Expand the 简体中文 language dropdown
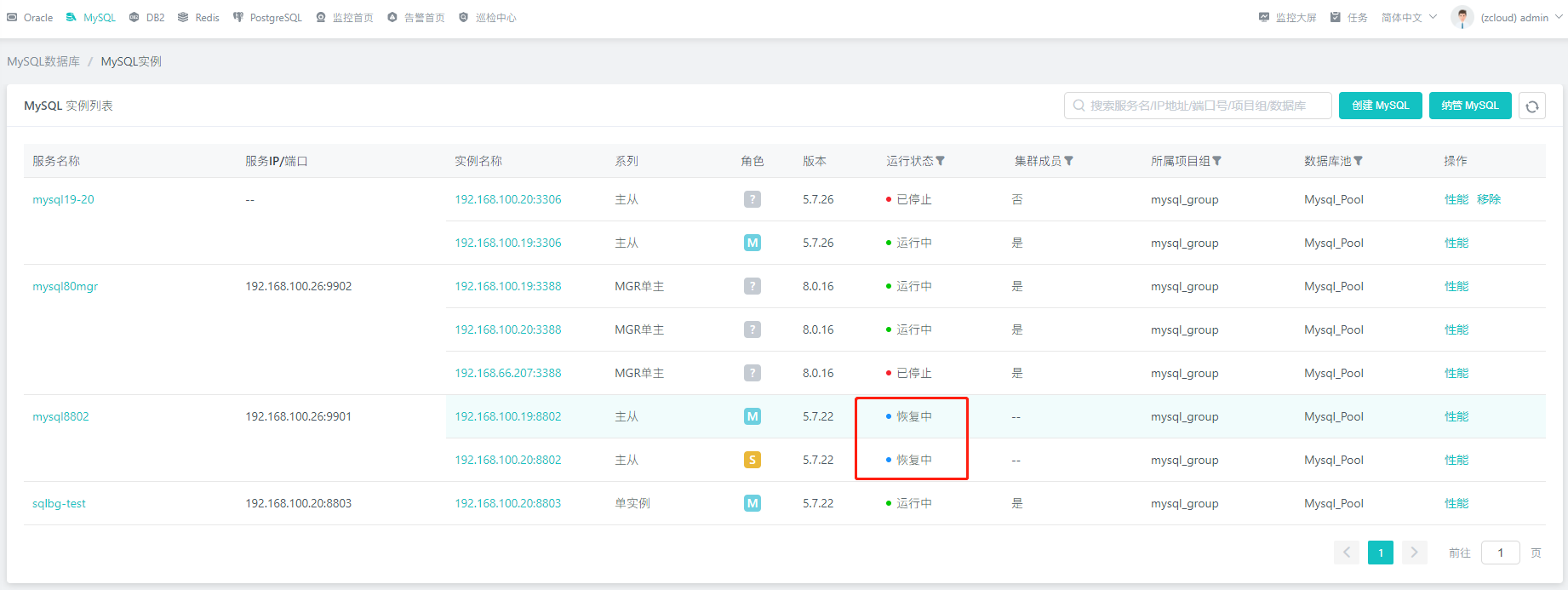This screenshot has width=1568, height=590. 1409,17
